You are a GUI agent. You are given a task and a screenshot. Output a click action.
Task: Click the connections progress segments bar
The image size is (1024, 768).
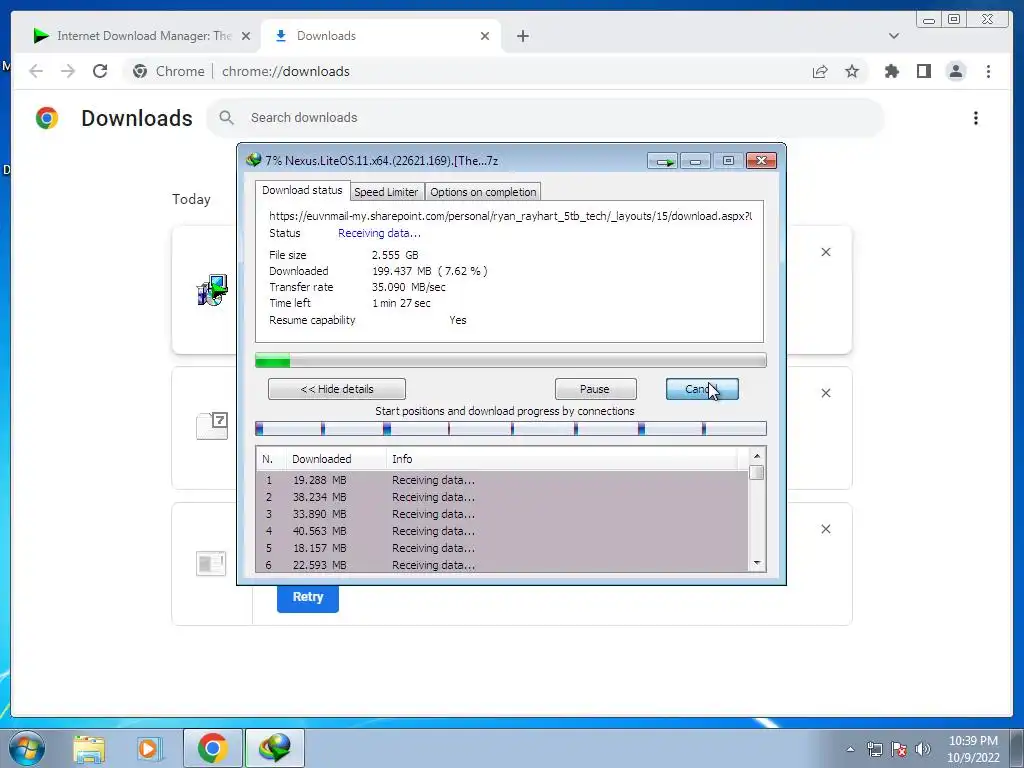511,428
